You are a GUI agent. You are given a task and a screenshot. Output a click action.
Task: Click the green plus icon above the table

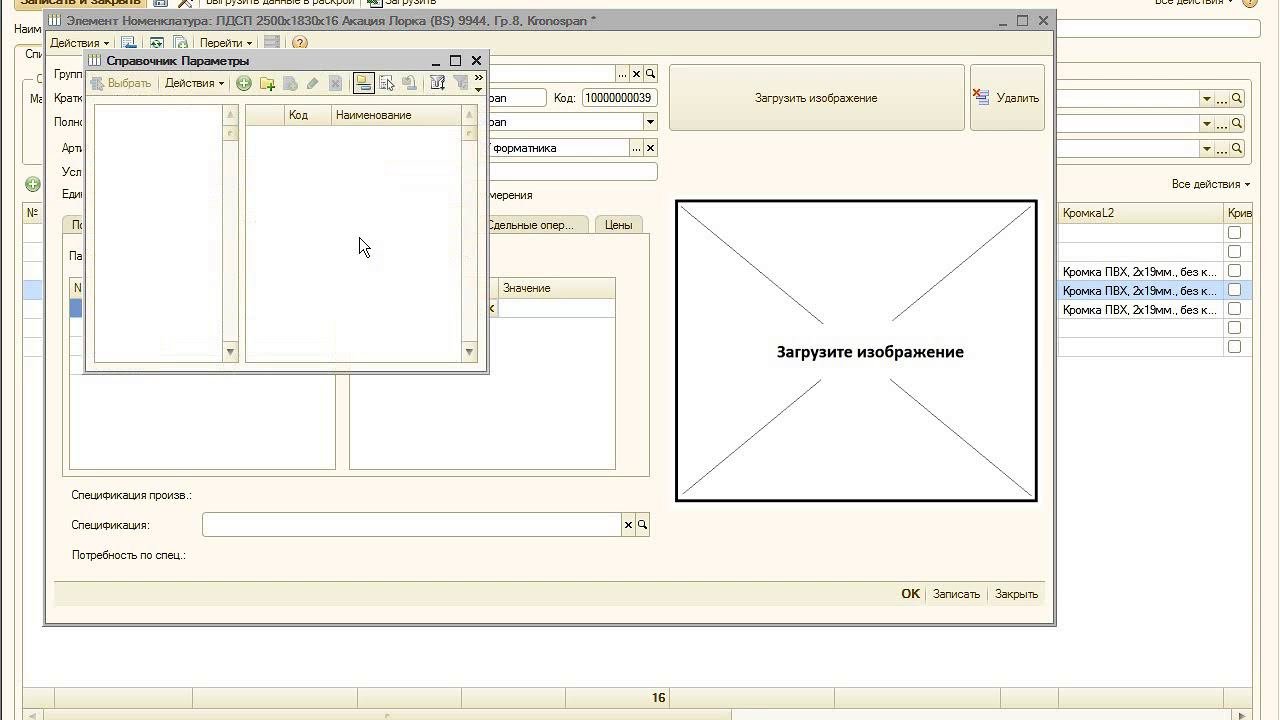(33, 184)
